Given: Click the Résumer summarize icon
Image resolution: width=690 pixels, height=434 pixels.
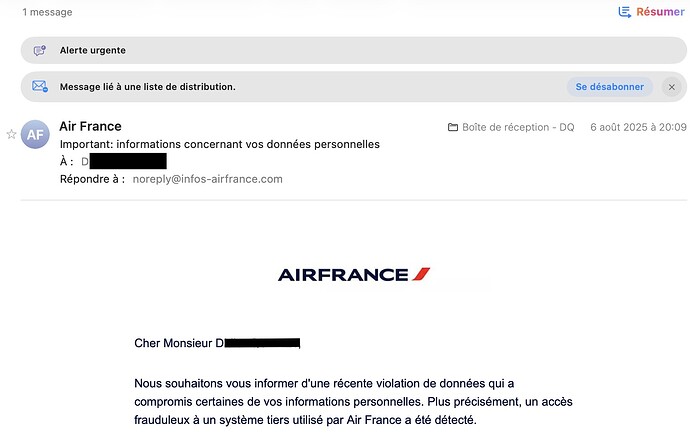Looking at the screenshot, I should pos(624,12).
